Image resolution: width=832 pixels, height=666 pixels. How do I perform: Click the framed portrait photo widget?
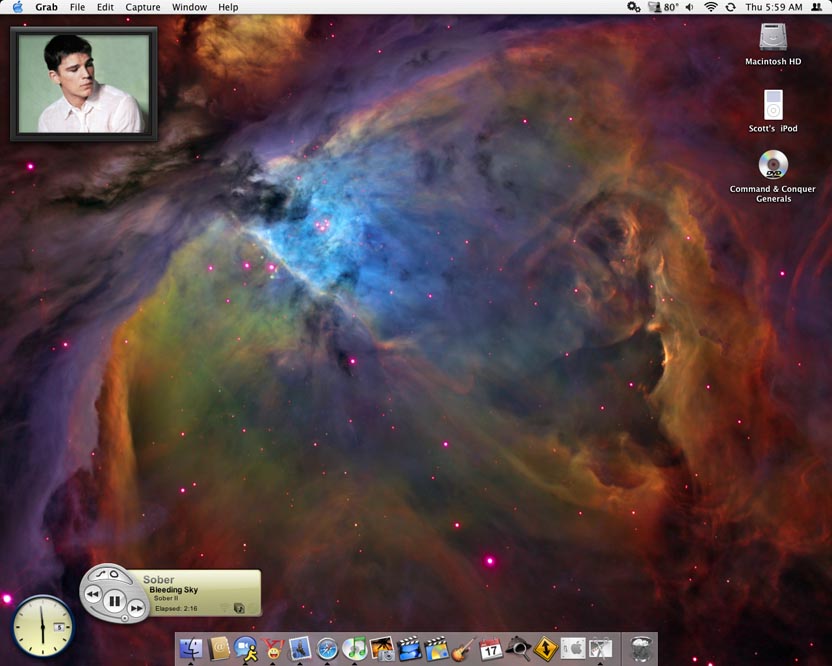coord(84,84)
